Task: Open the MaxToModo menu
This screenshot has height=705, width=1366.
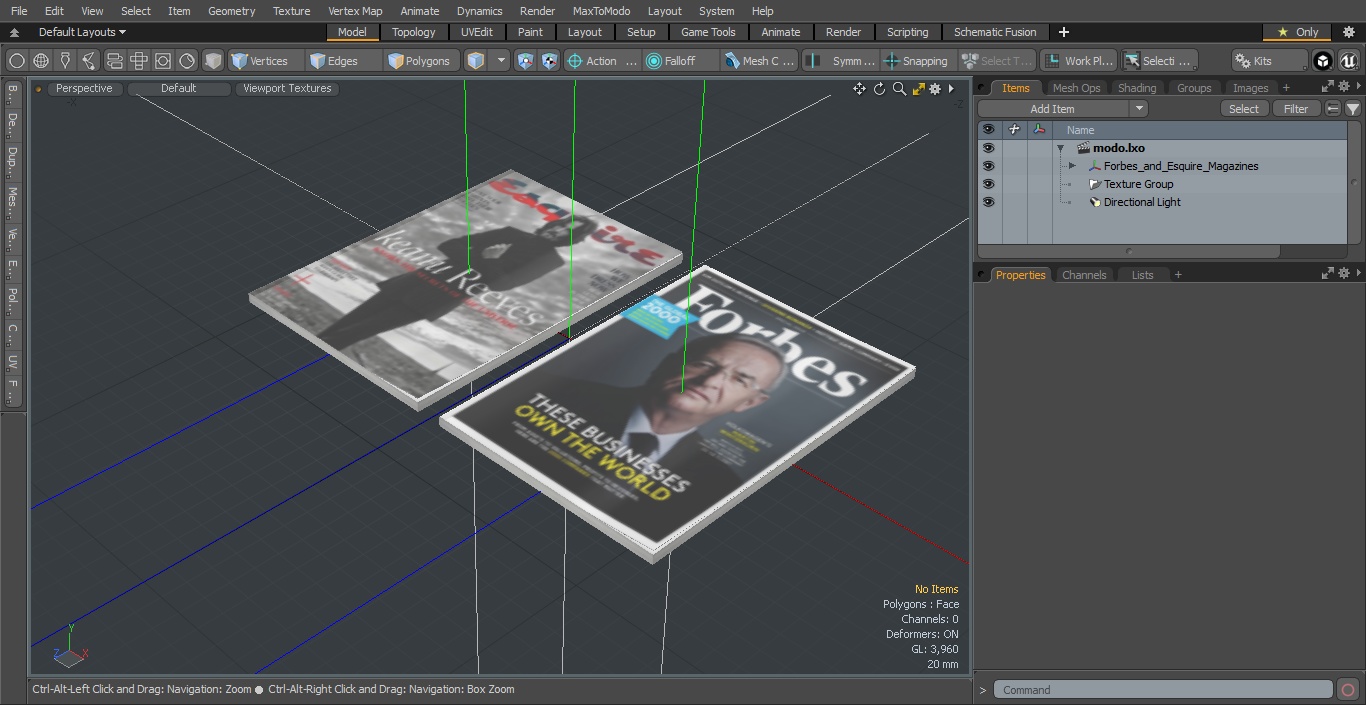Action: pyautogui.click(x=601, y=11)
